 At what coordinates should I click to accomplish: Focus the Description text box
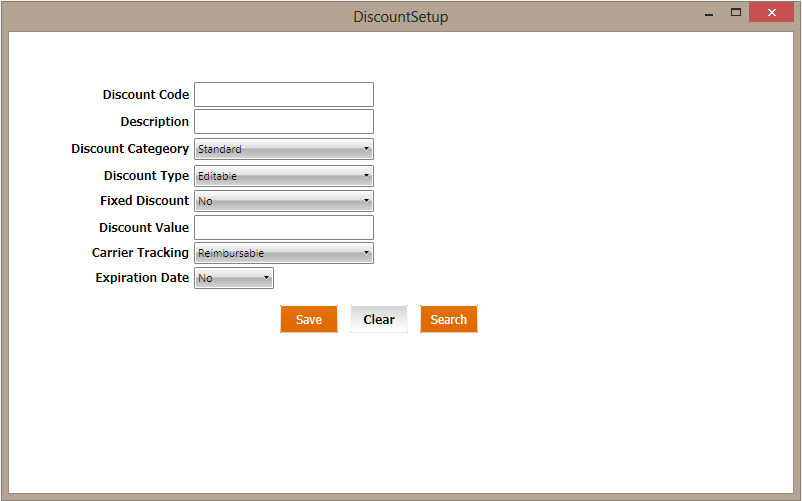tap(284, 122)
